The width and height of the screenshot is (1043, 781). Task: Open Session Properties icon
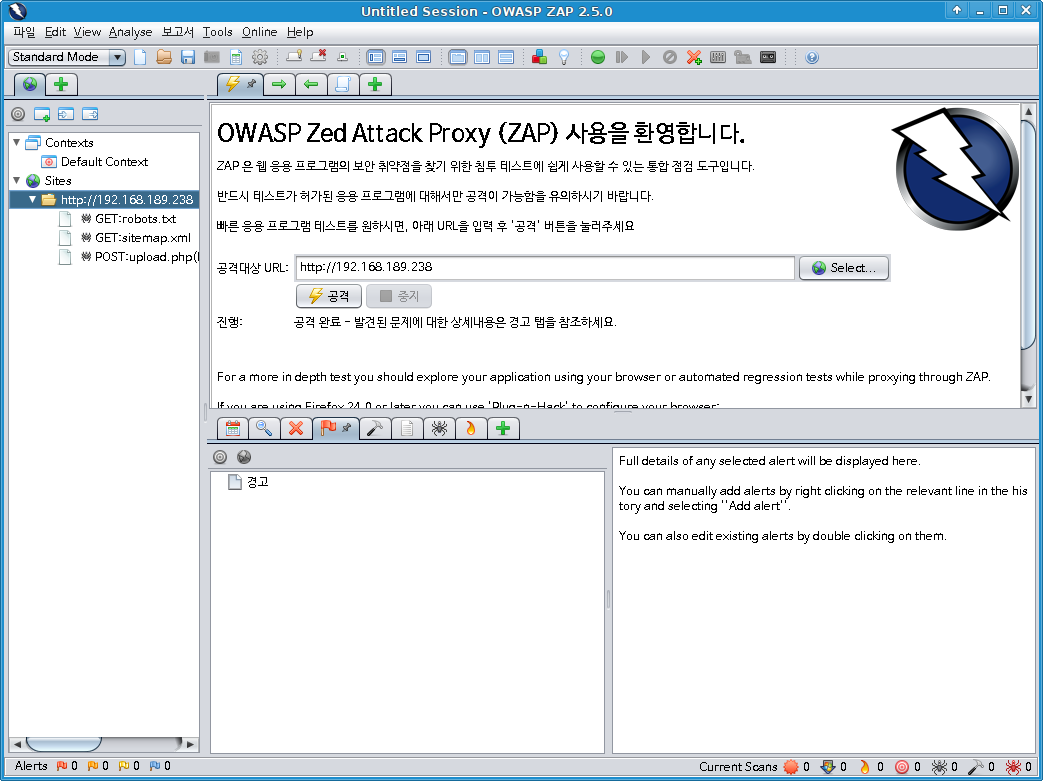[x=235, y=57]
